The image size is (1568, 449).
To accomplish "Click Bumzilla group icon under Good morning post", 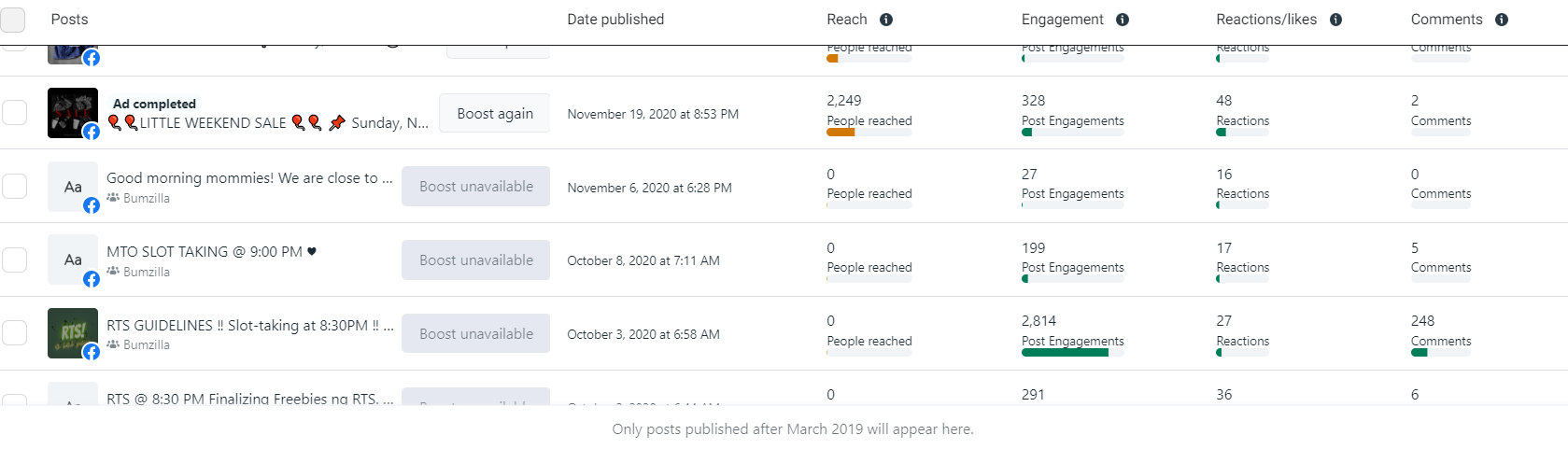I will click(x=113, y=198).
